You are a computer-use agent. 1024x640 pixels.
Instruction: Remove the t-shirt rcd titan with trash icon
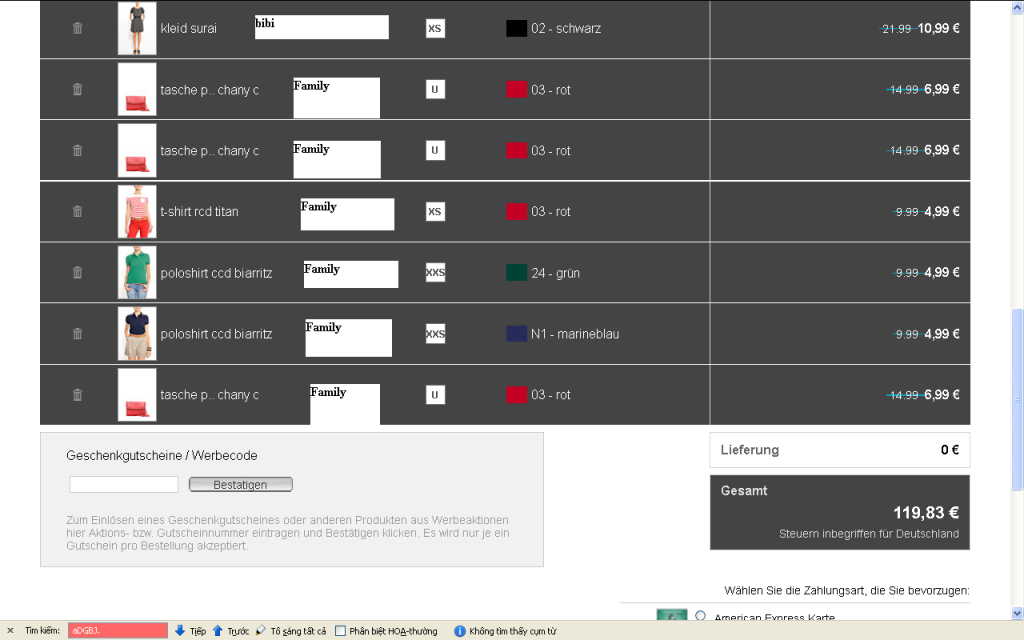pyautogui.click(x=78, y=211)
